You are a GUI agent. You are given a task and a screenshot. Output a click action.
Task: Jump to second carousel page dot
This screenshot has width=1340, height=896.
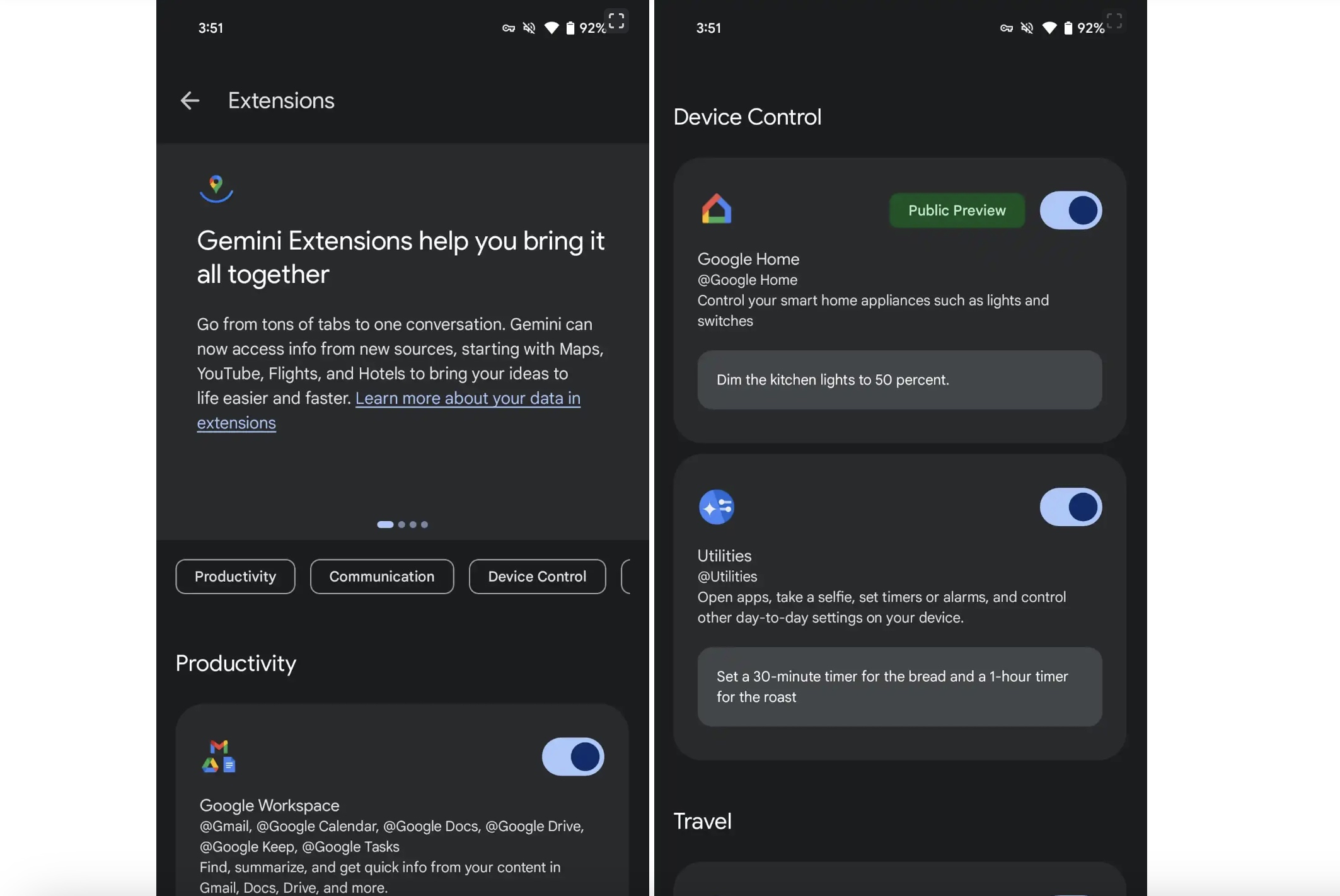click(401, 524)
